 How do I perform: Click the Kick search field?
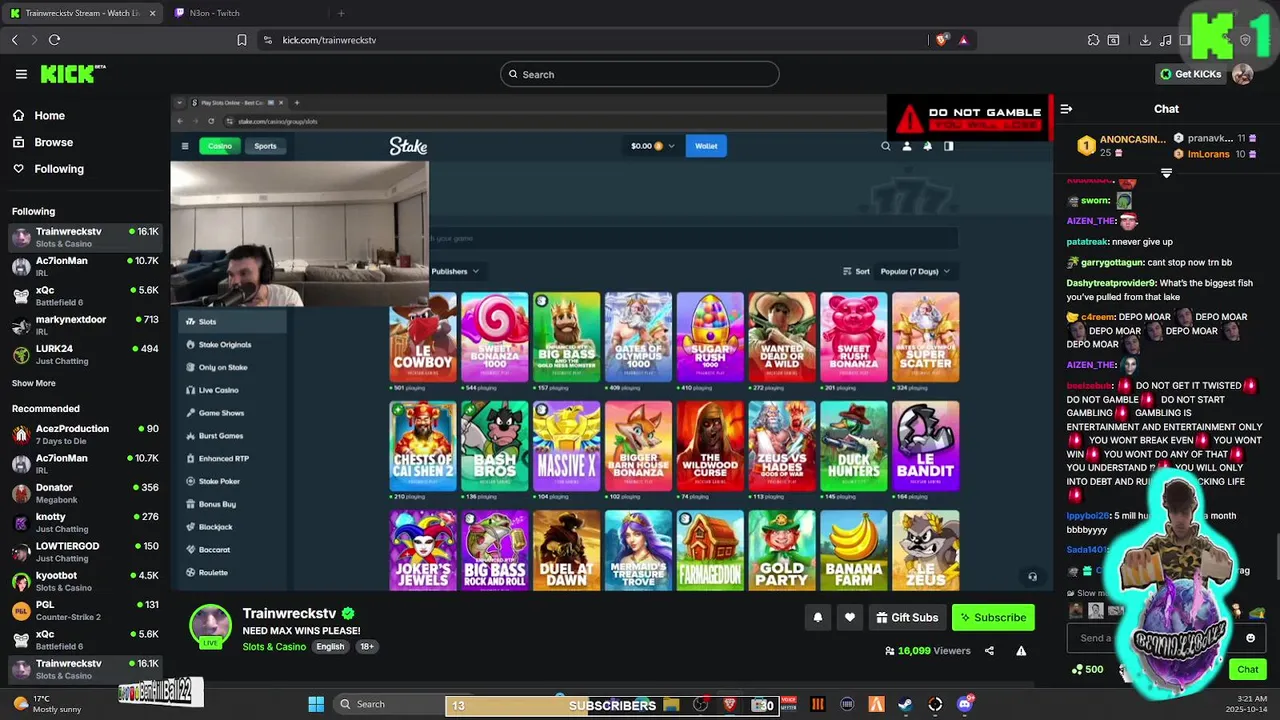click(x=640, y=74)
